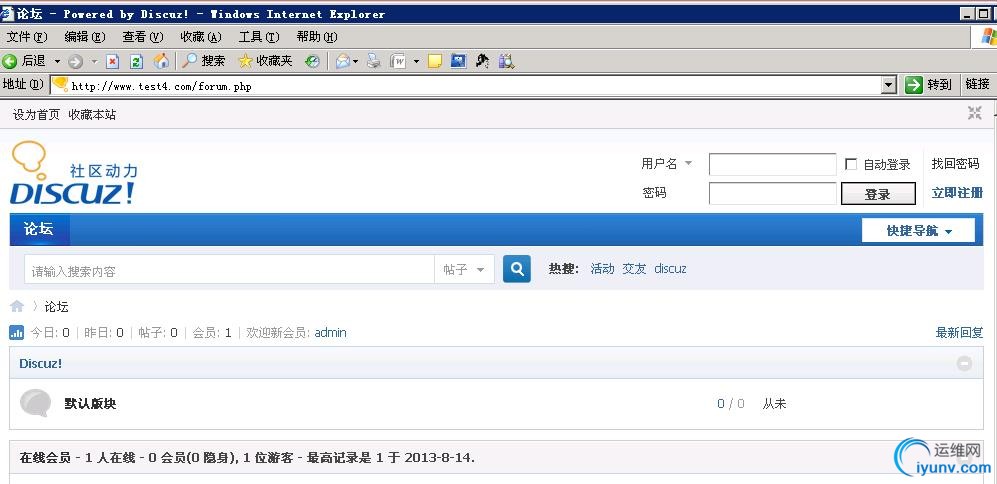Viewport: 997px width, 484px height.
Task: Click the hot search 活动 link
Action: (602, 269)
